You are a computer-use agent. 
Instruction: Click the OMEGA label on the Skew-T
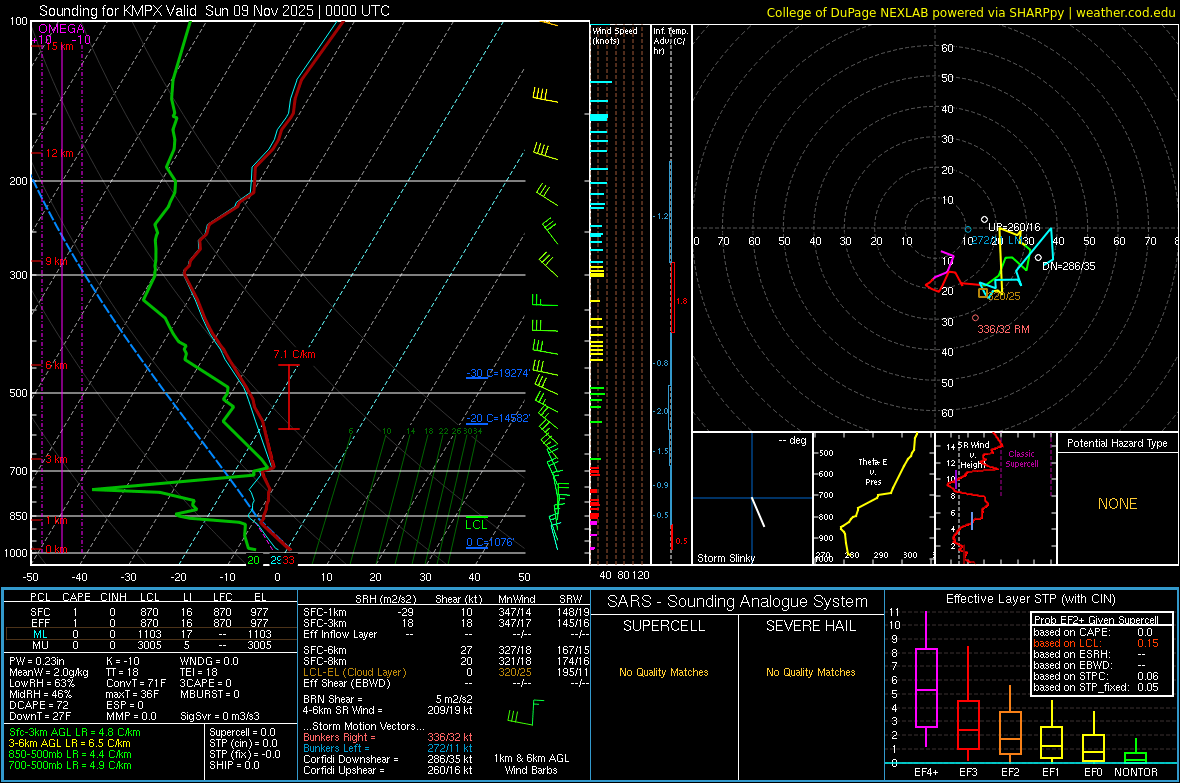[62, 29]
